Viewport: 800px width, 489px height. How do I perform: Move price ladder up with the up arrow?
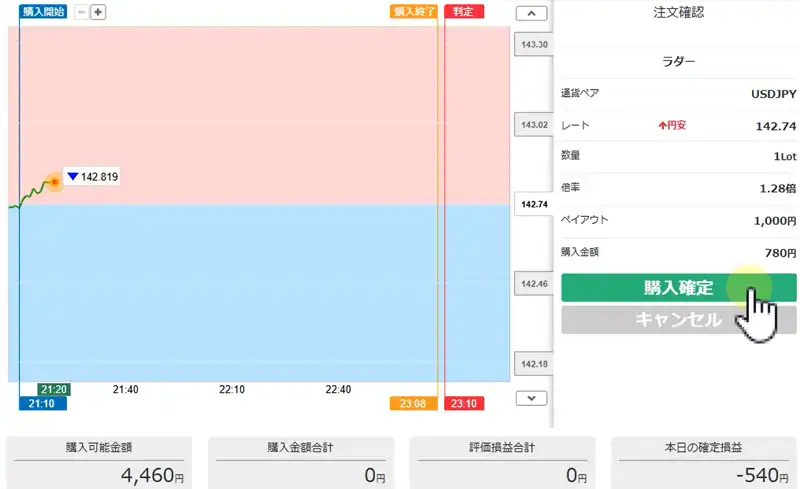(x=531, y=13)
